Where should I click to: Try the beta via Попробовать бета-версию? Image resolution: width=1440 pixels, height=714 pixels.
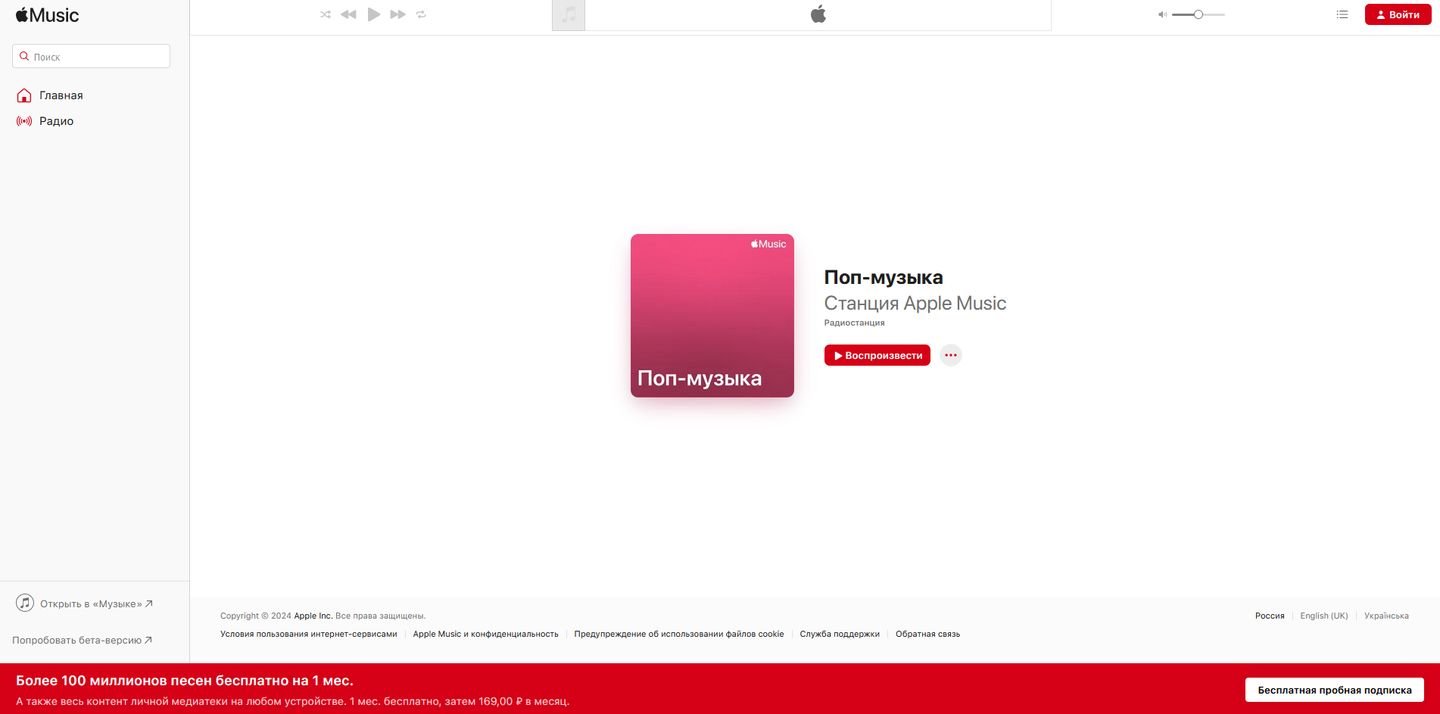pyautogui.click(x=82, y=640)
